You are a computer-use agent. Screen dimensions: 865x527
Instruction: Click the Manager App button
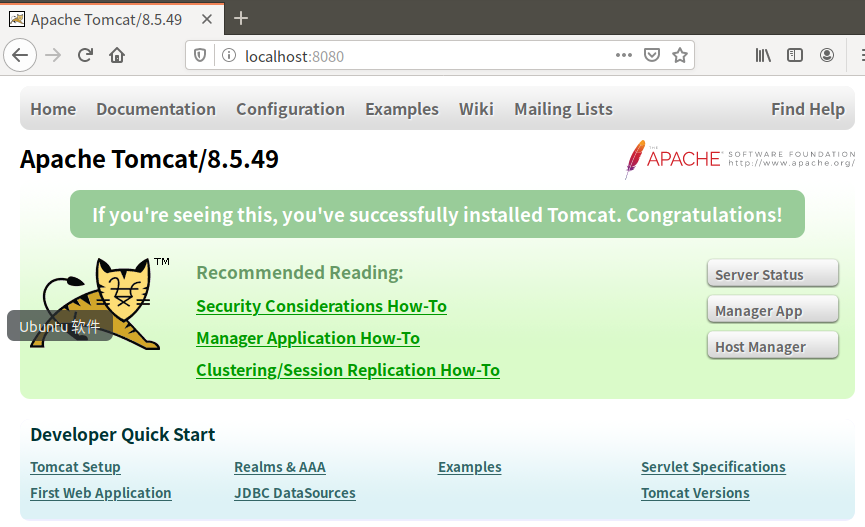pyautogui.click(x=773, y=310)
